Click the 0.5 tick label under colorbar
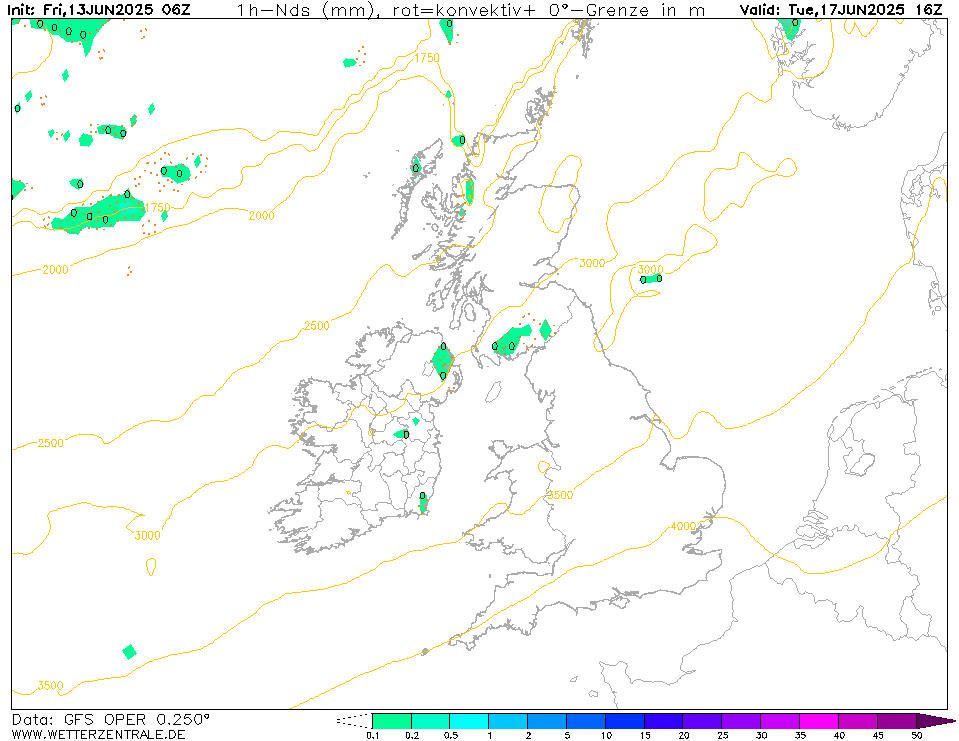Viewport: 959px width, 741px height. point(451,735)
